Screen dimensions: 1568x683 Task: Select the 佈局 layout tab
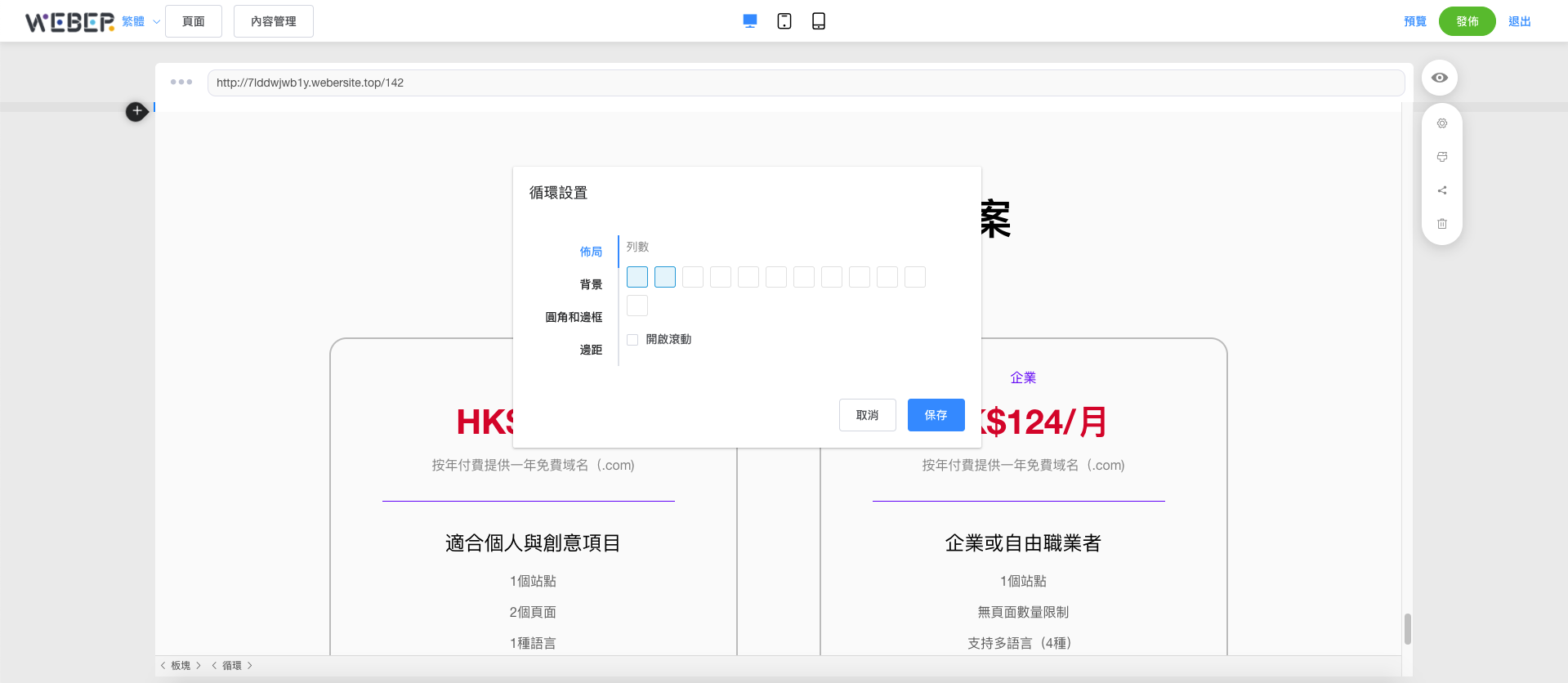click(591, 252)
